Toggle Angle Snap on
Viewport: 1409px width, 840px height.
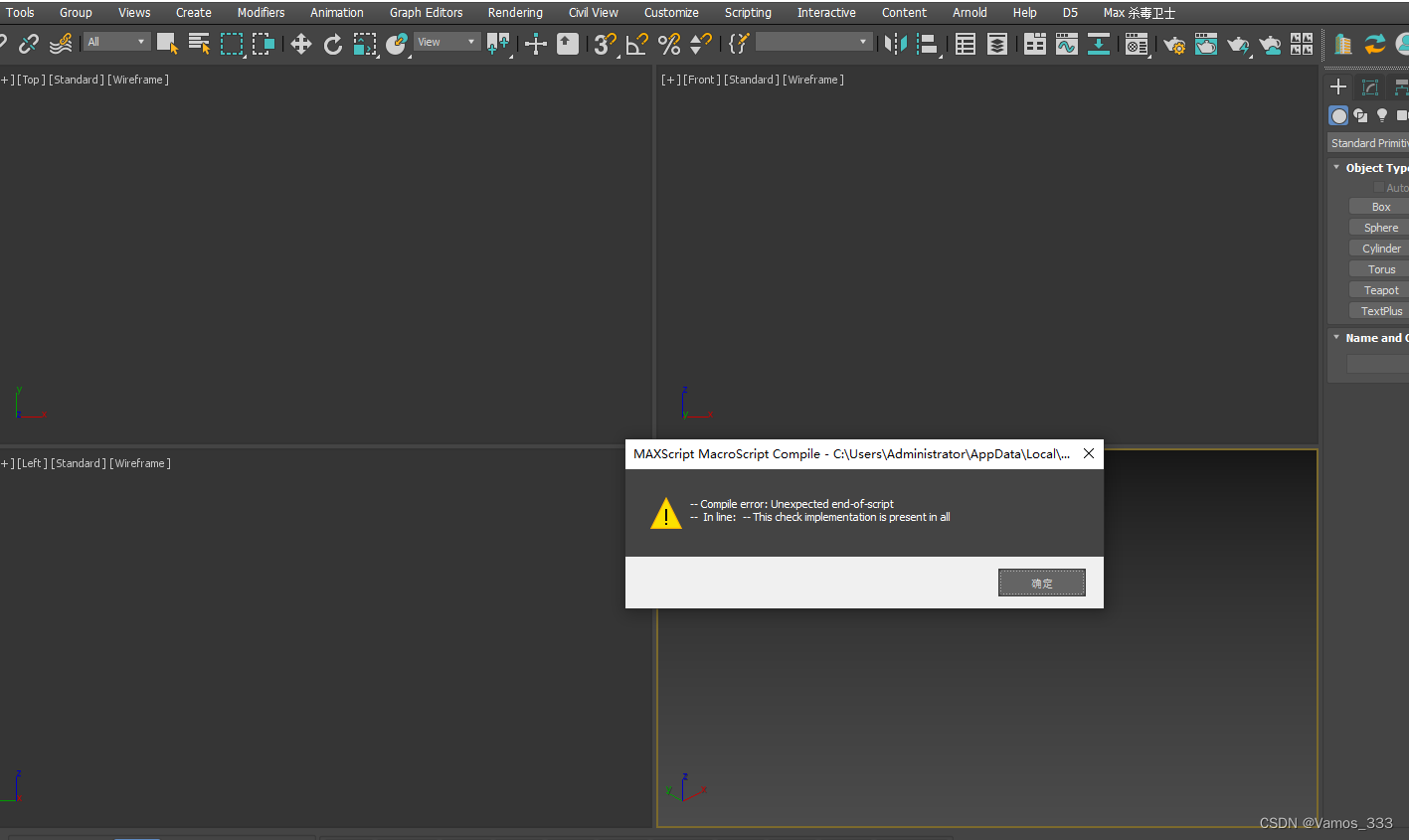click(x=636, y=44)
